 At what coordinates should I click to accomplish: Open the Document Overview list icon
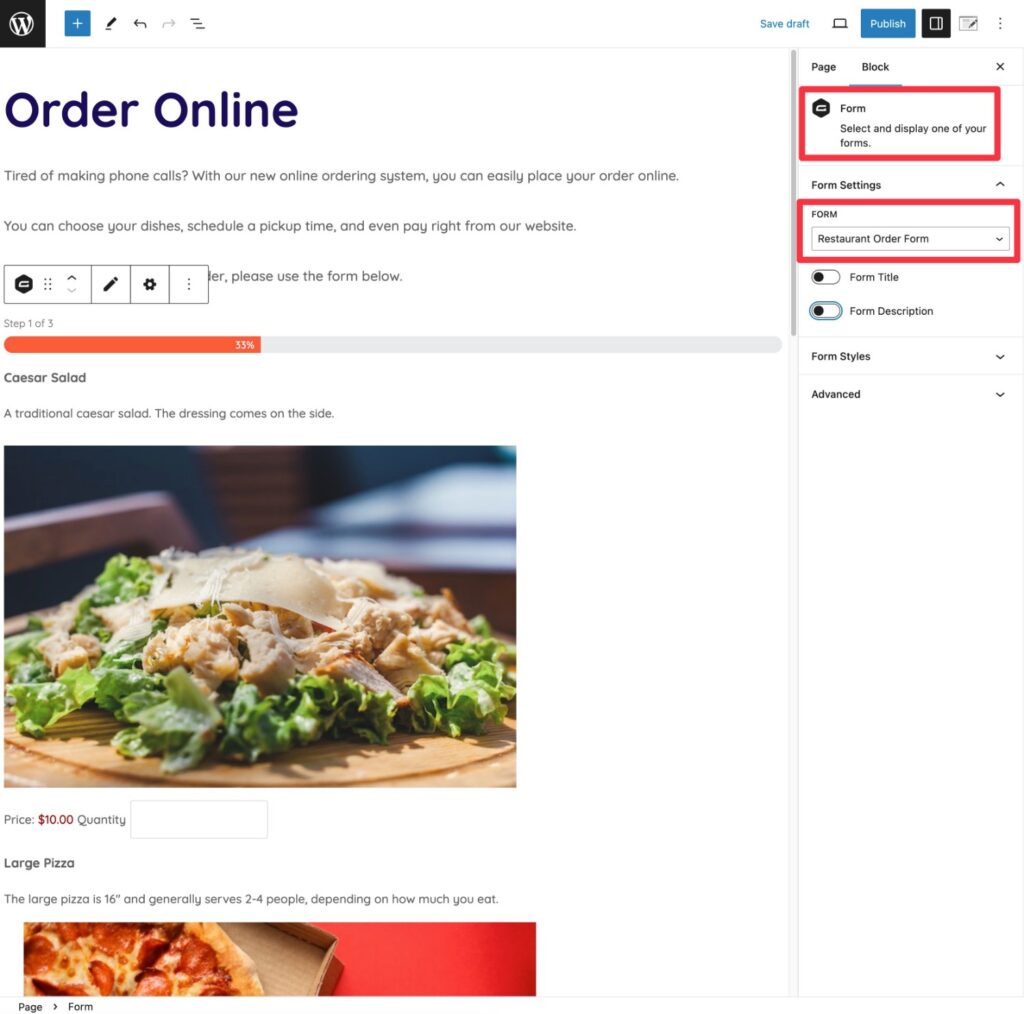pos(197,24)
